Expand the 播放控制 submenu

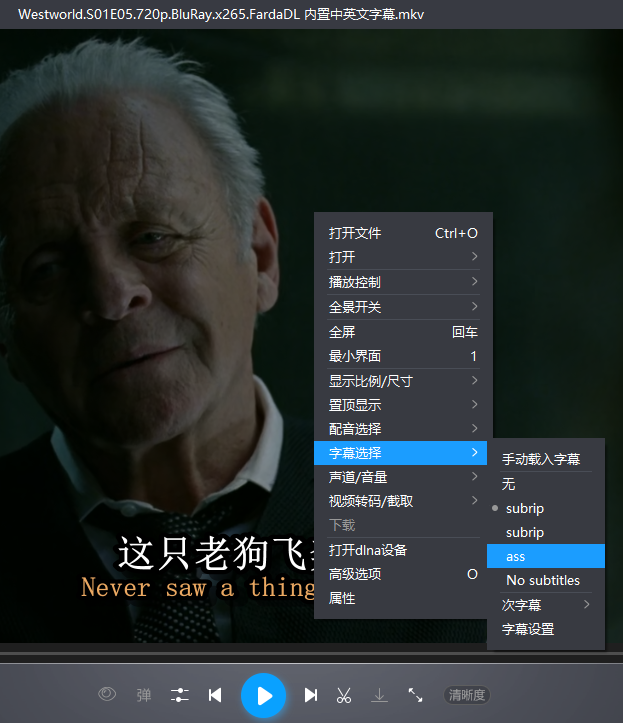pos(403,282)
